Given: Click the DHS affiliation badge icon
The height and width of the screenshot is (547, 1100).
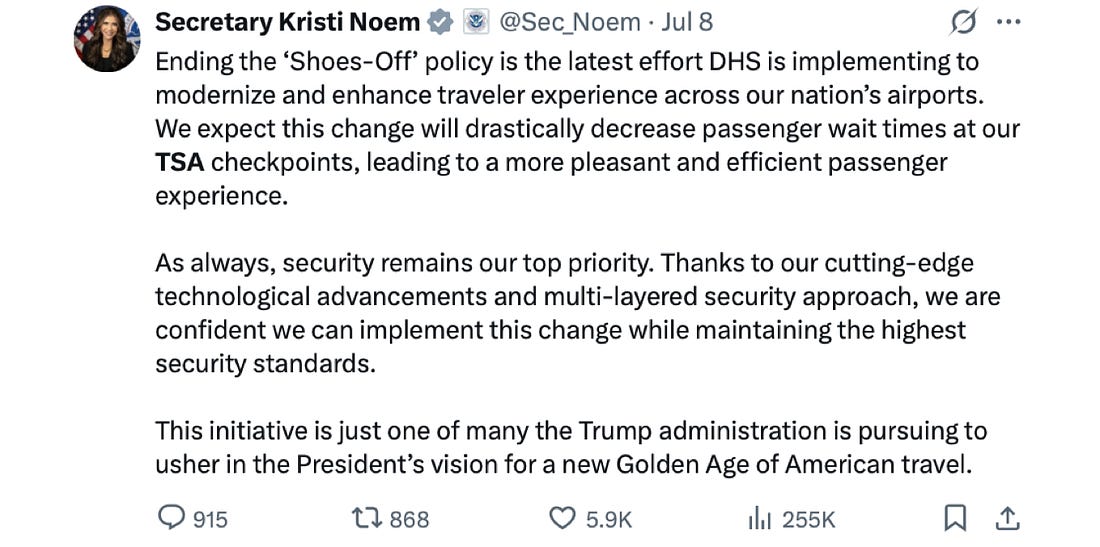Looking at the screenshot, I should tap(475, 22).
